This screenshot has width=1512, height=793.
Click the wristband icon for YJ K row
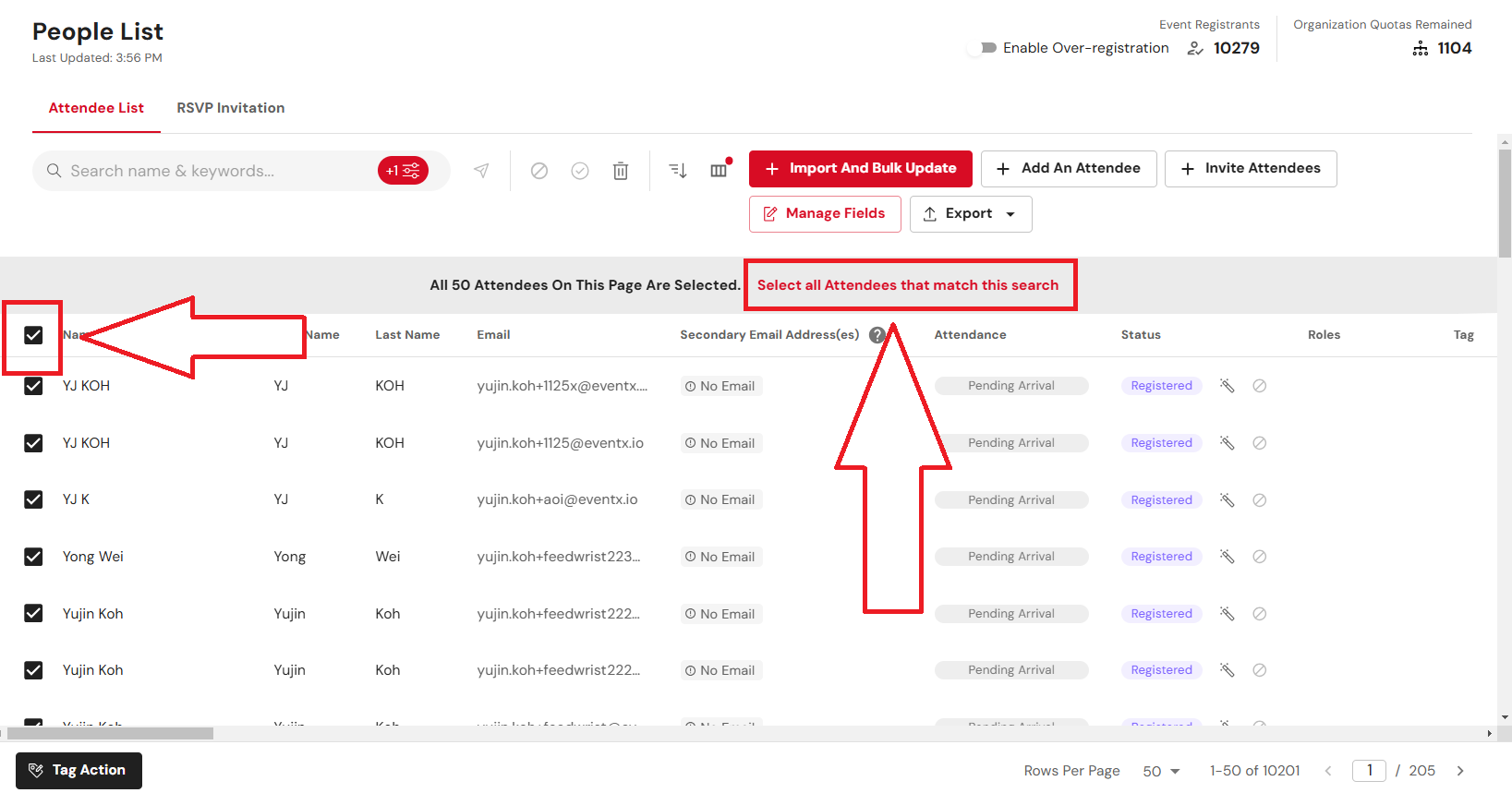(x=1228, y=500)
